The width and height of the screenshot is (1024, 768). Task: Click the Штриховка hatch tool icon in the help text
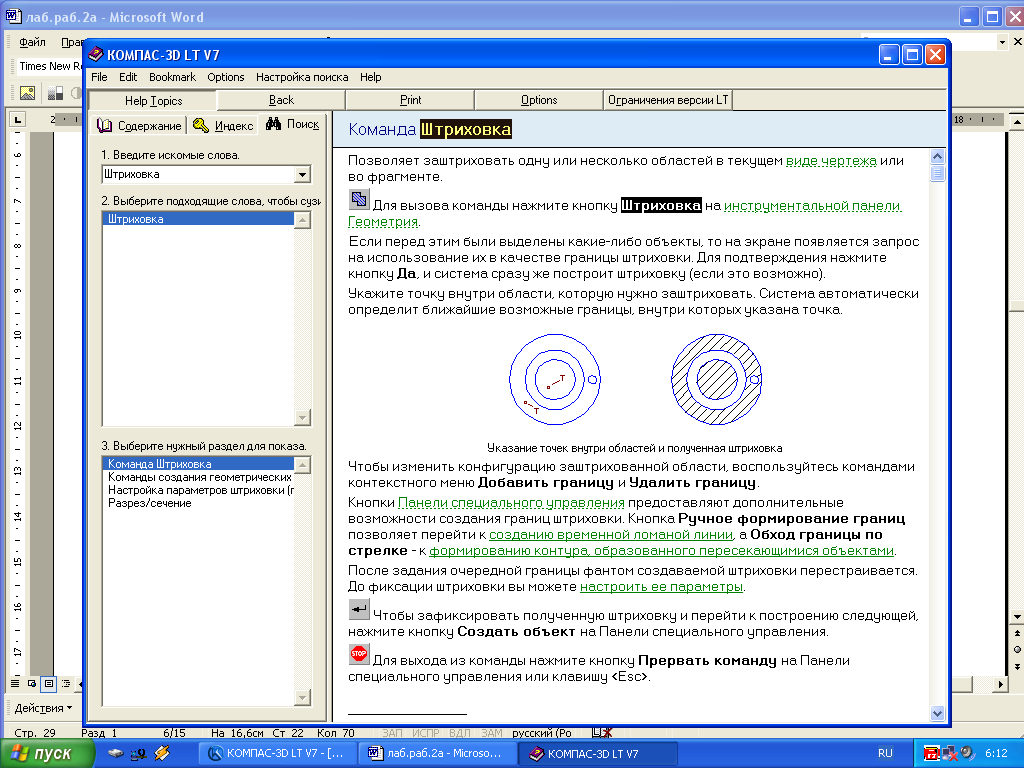click(x=359, y=199)
